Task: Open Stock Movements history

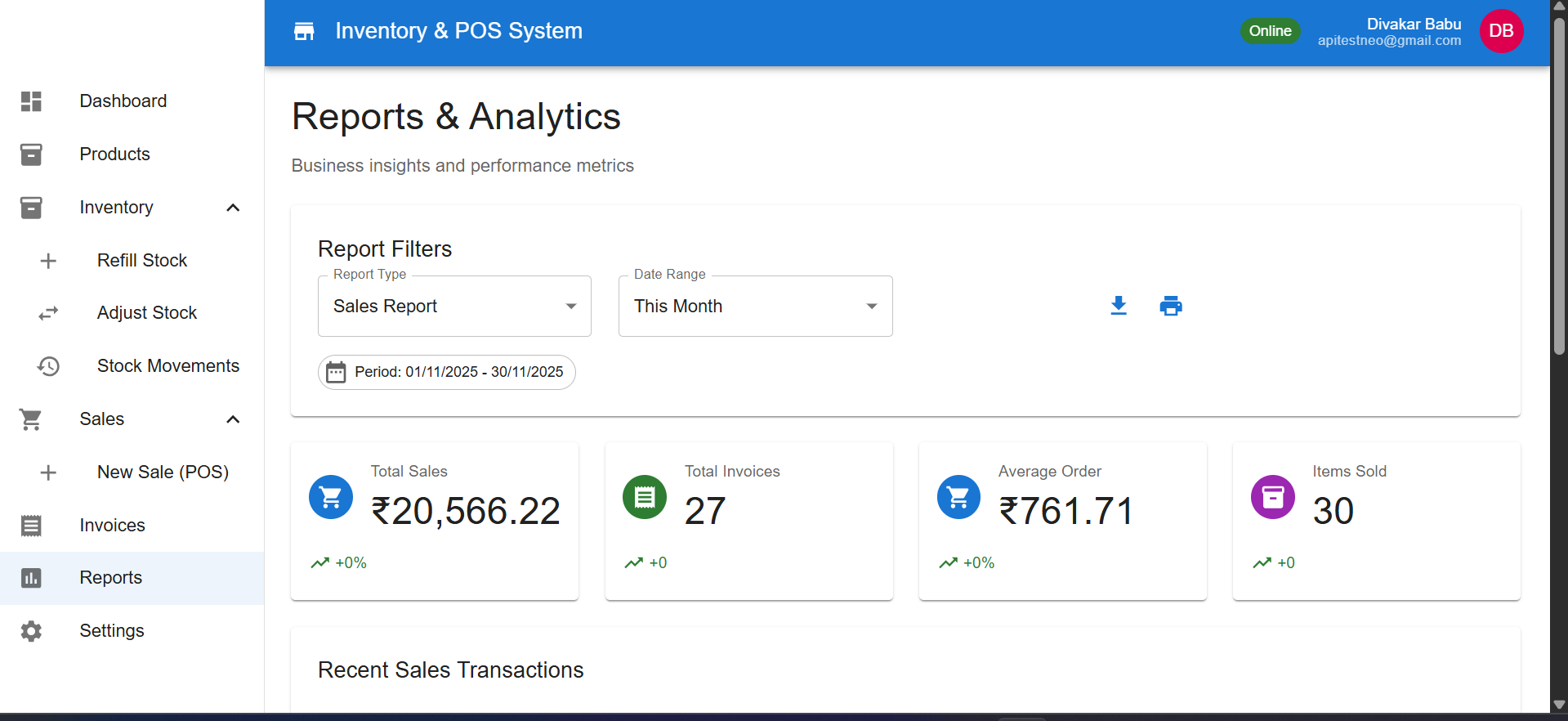Action: click(x=168, y=366)
